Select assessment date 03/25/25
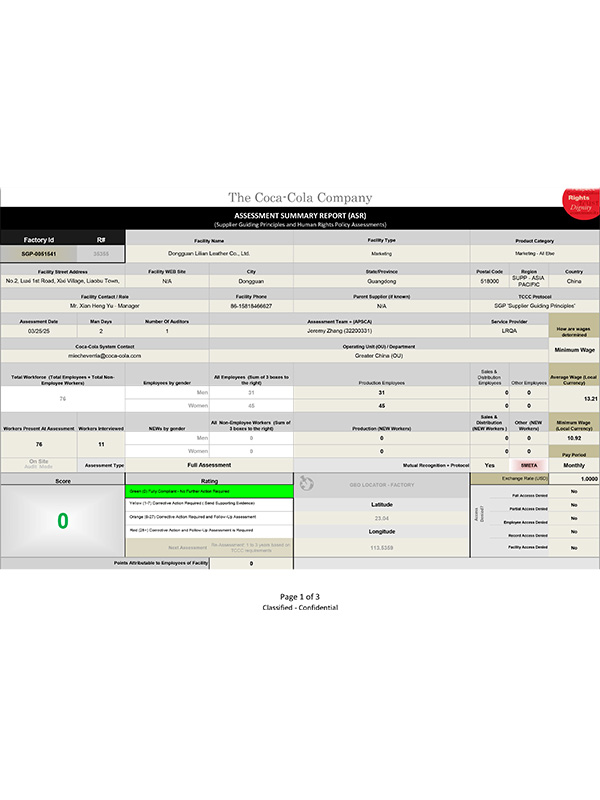Viewport: 600px width, 800px height. (x=39, y=331)
